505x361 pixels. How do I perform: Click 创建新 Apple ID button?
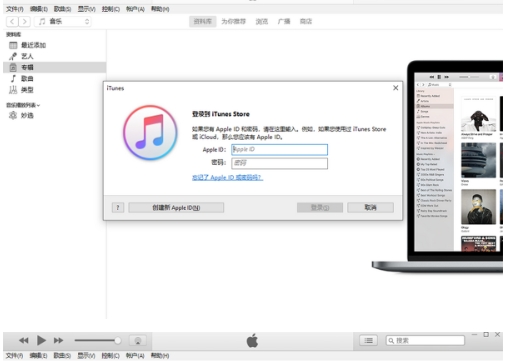click(x=176, y=208)
